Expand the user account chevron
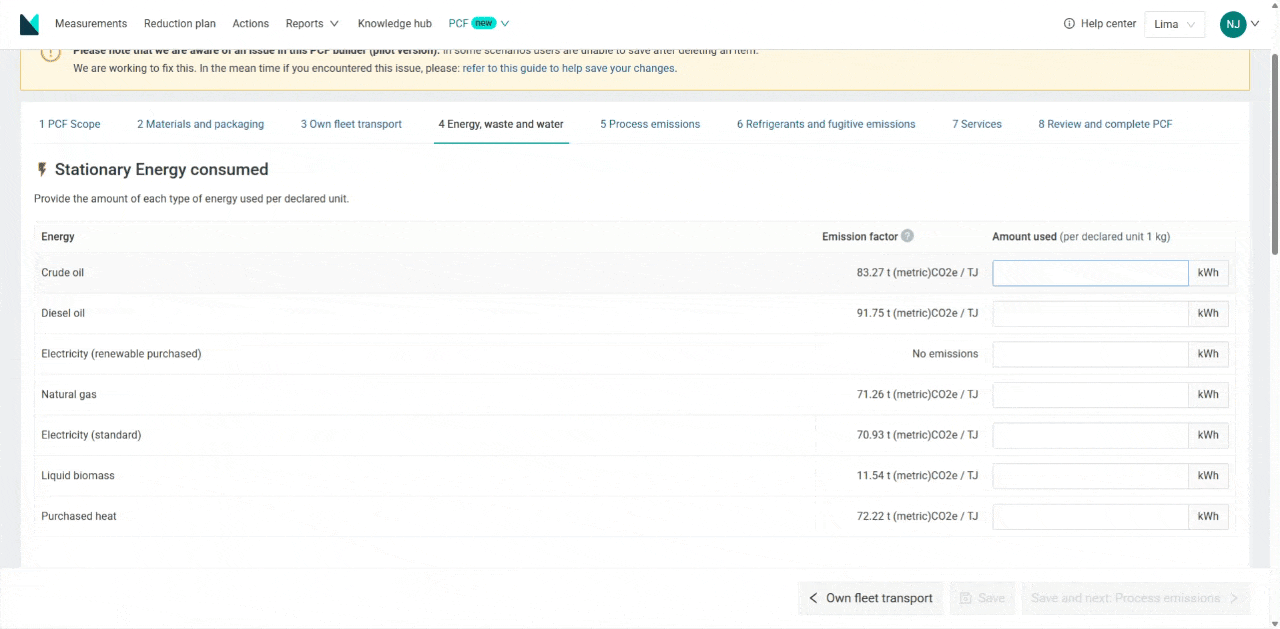Image resolution: width=1280 pixels, height=629 pixels. pyautogui.click(x=1255, y=24)
